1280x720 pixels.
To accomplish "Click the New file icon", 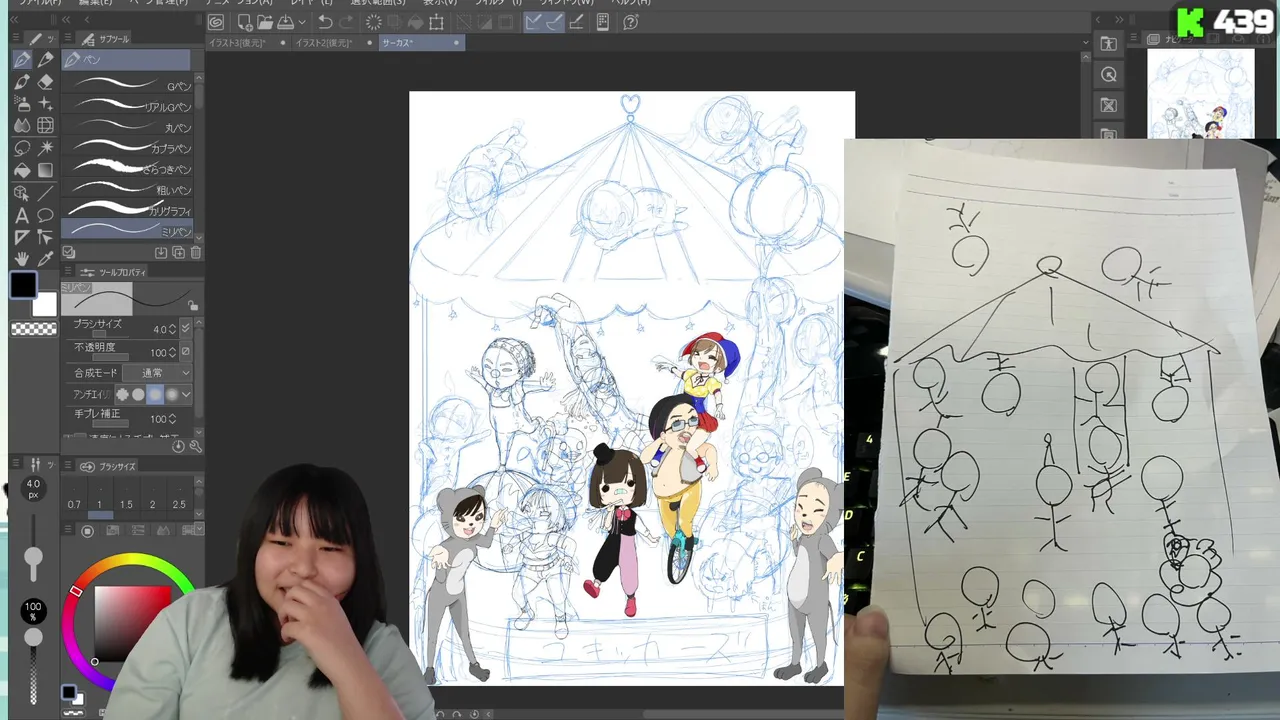I will [x=245, y=22].
